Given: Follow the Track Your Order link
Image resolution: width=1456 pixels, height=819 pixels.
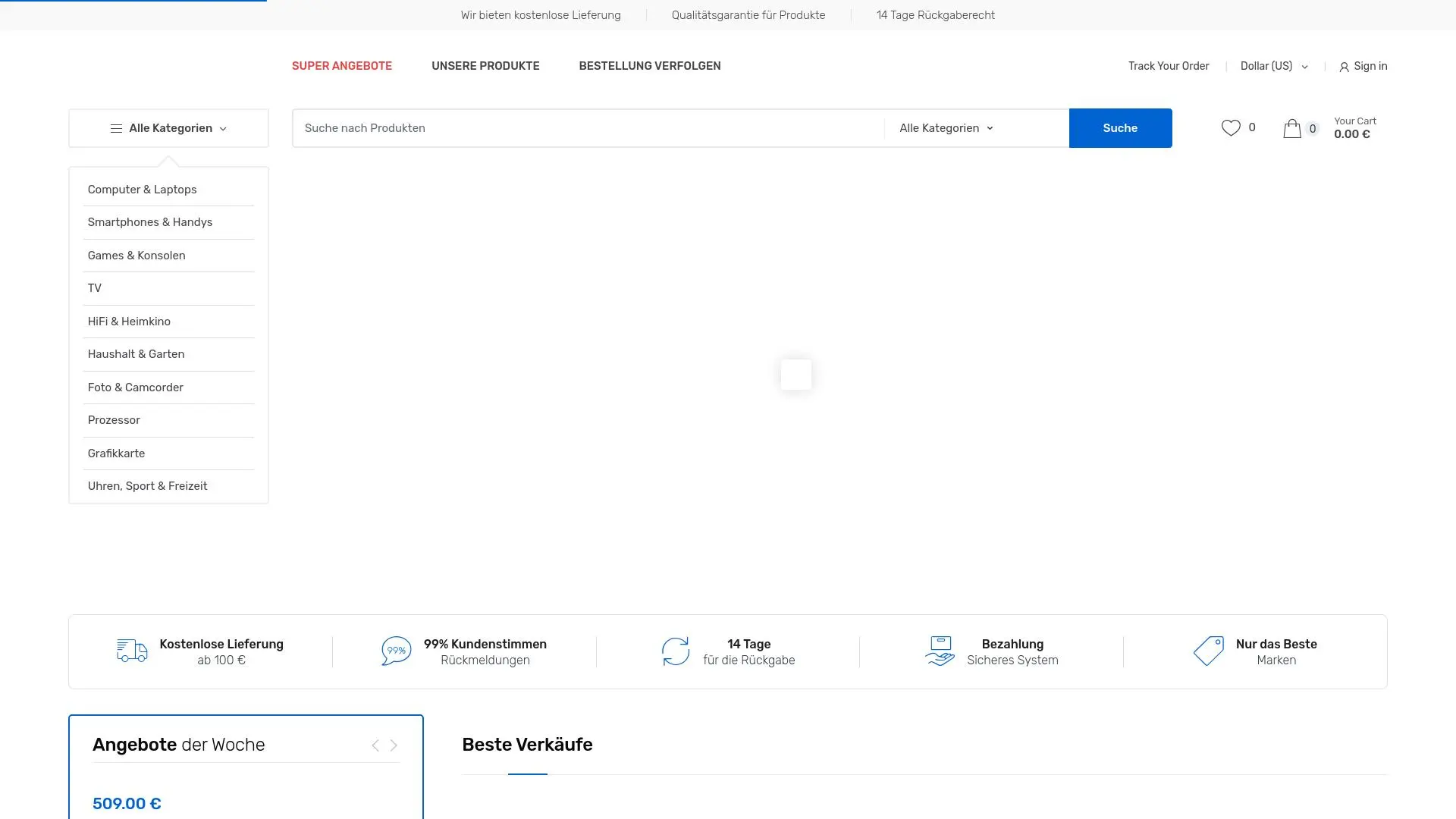Looking at the screenshot, I should click(1168, 66).
